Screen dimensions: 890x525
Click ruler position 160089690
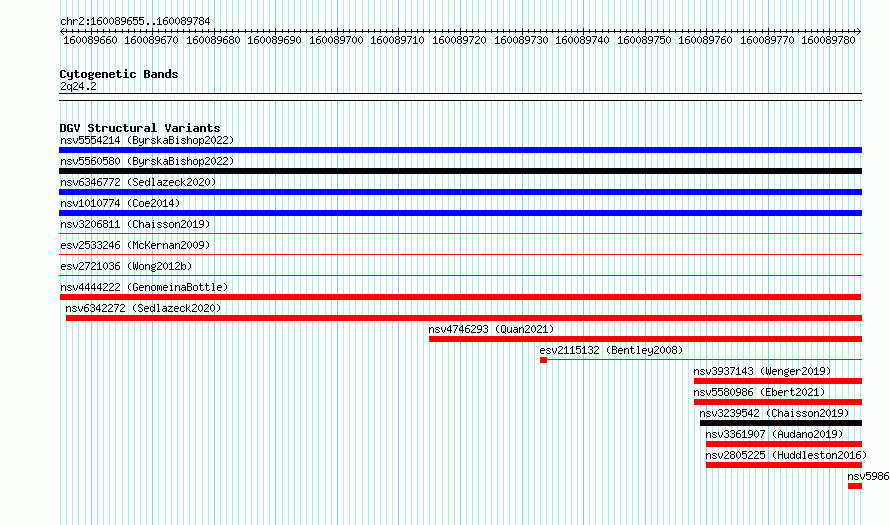(x=275, y=40)
